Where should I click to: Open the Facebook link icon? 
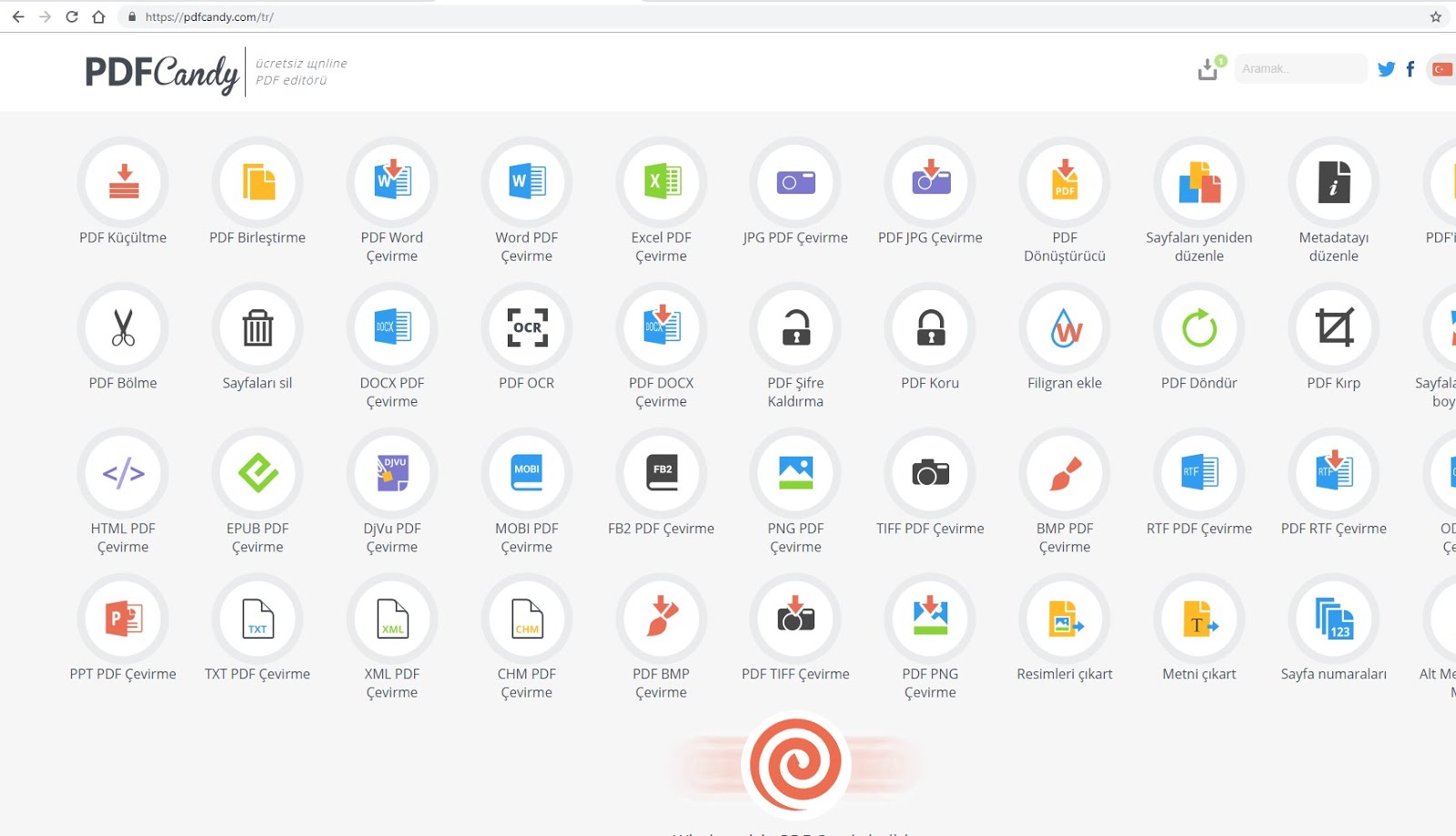(x=1410, y=69)
